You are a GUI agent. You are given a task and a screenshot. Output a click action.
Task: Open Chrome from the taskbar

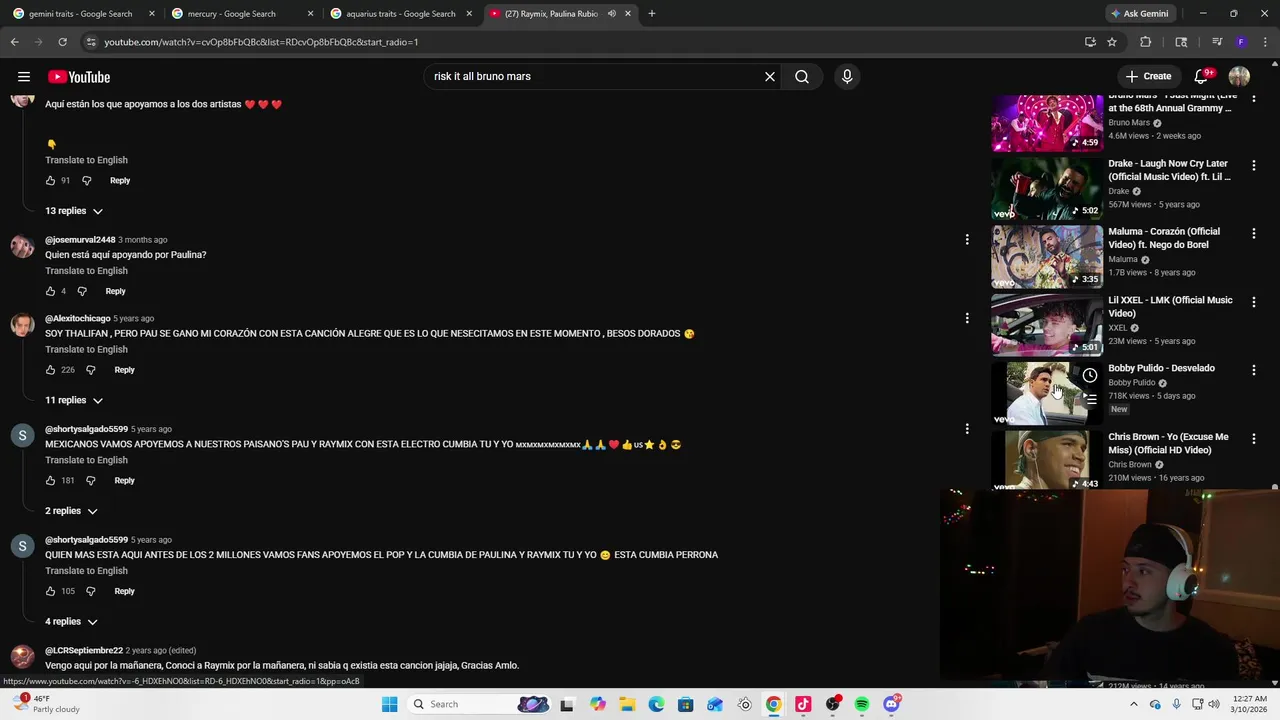point(773,704)
